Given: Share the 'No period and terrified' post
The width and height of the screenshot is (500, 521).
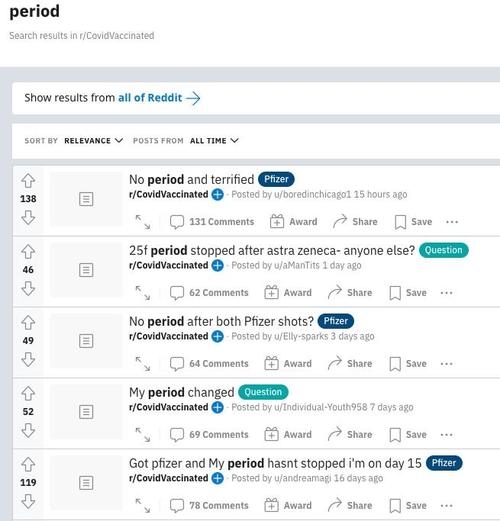Looking at the screenshot, I should (x=355, y=222).
